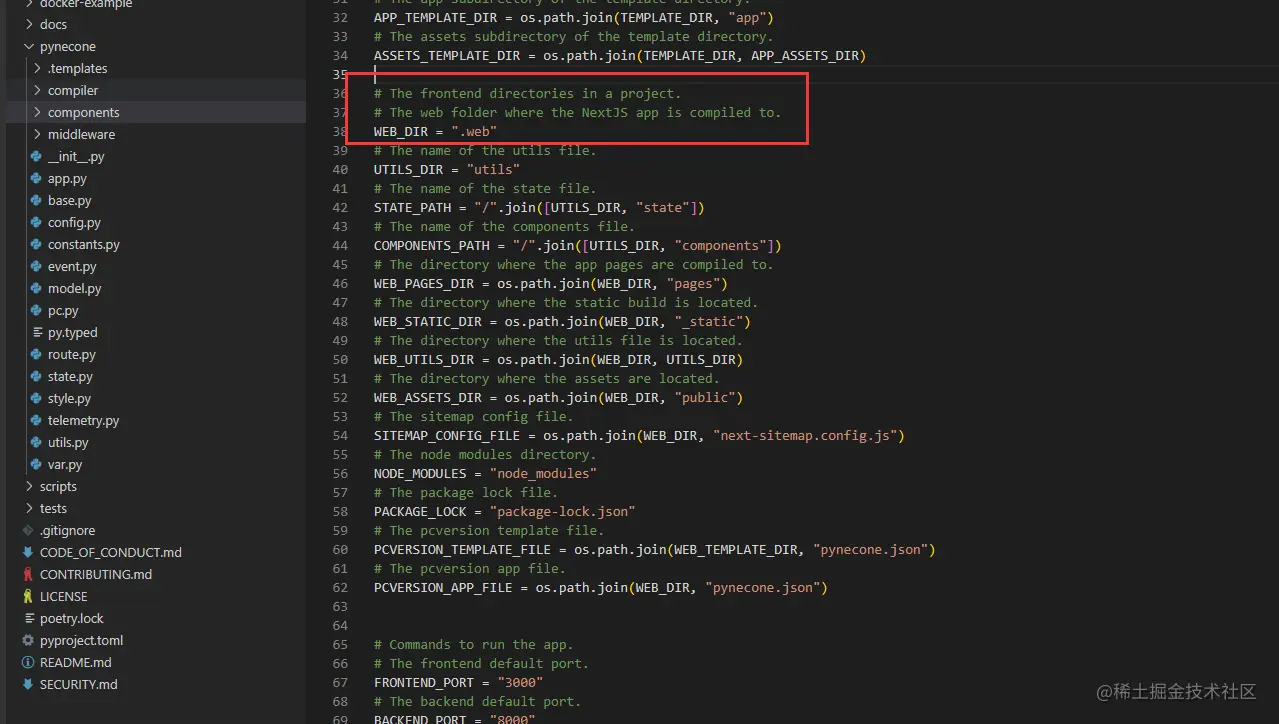Expand the .templates folder chevron

coord(37,69)
